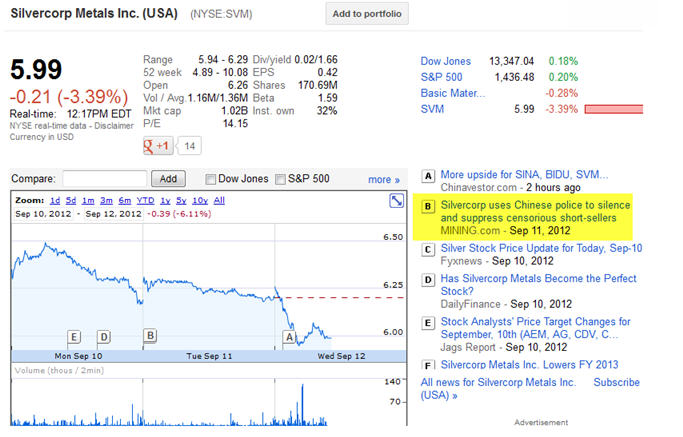Click the B flag marker on the chart
683x437 pixels.
click(x=150, y=336)
